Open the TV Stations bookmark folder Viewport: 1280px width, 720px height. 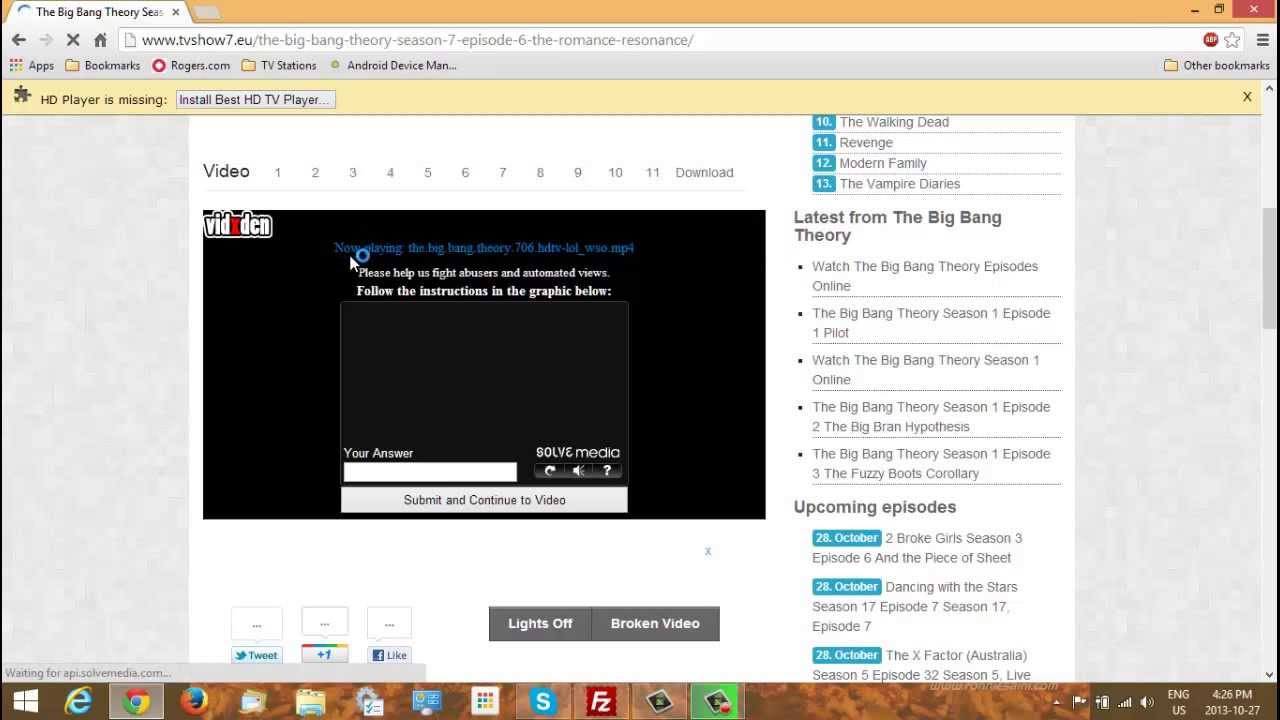[x=279, y=65]
